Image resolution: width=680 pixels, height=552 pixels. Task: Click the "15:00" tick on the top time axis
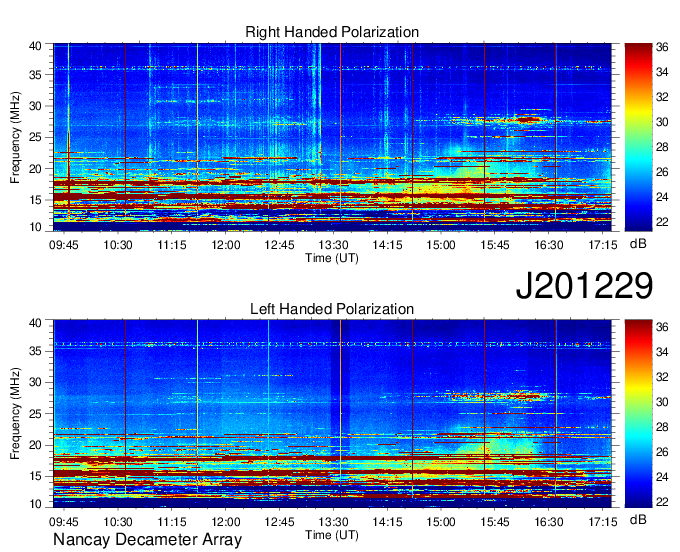click(x=441, y=245)
